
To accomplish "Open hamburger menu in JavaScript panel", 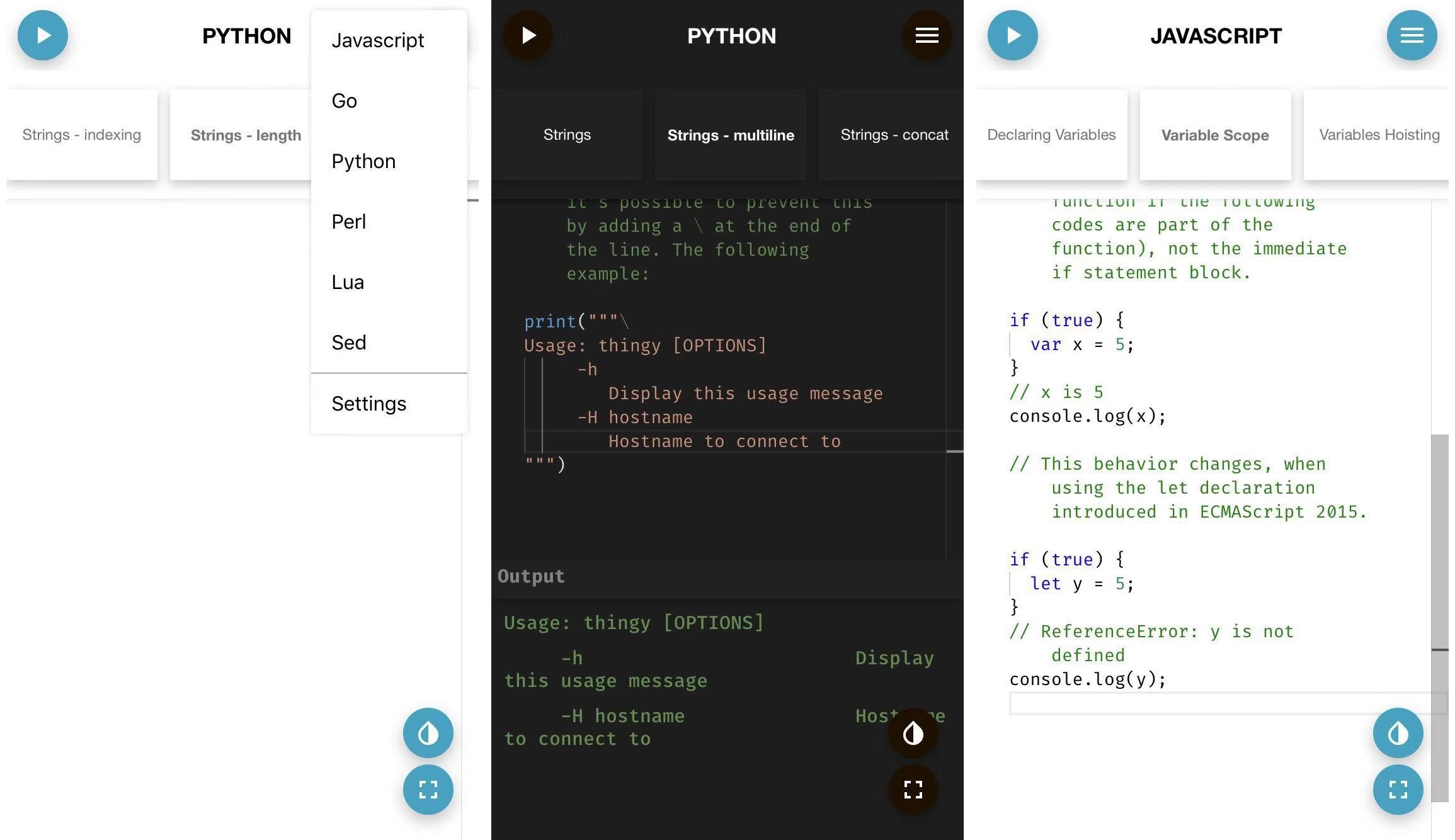I will point(1412,35).
